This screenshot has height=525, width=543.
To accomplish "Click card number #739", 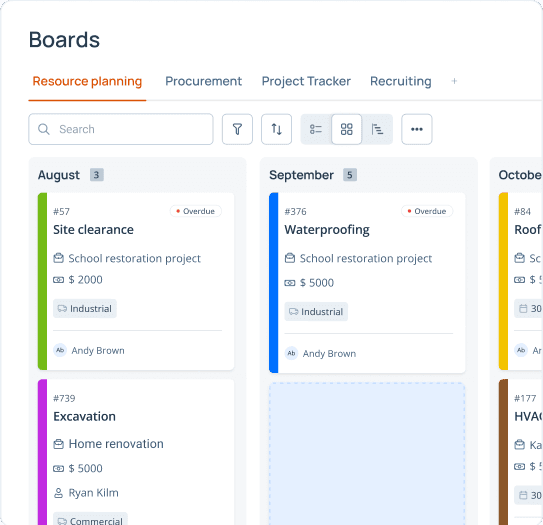I will pos(64,398).
